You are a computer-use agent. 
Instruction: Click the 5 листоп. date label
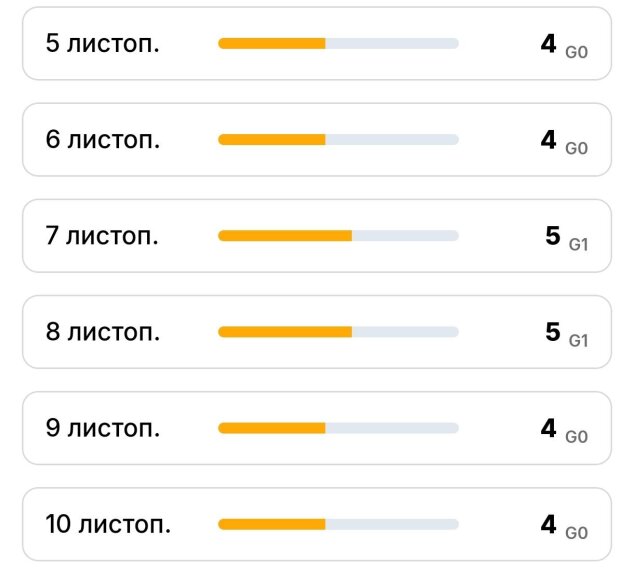tap(102, 44)
